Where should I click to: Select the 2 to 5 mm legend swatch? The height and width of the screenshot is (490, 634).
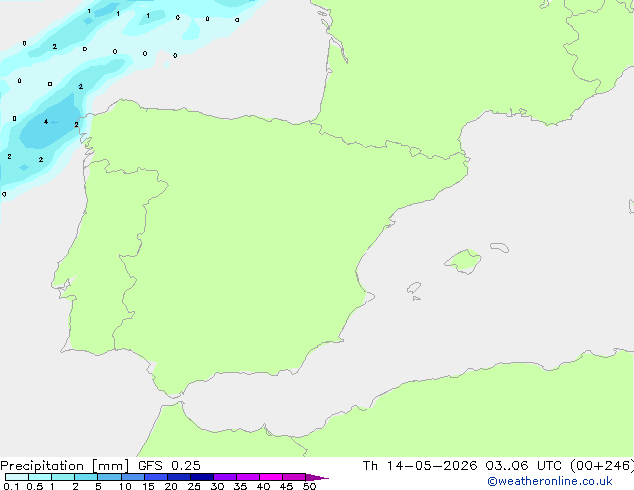point(86,477)
